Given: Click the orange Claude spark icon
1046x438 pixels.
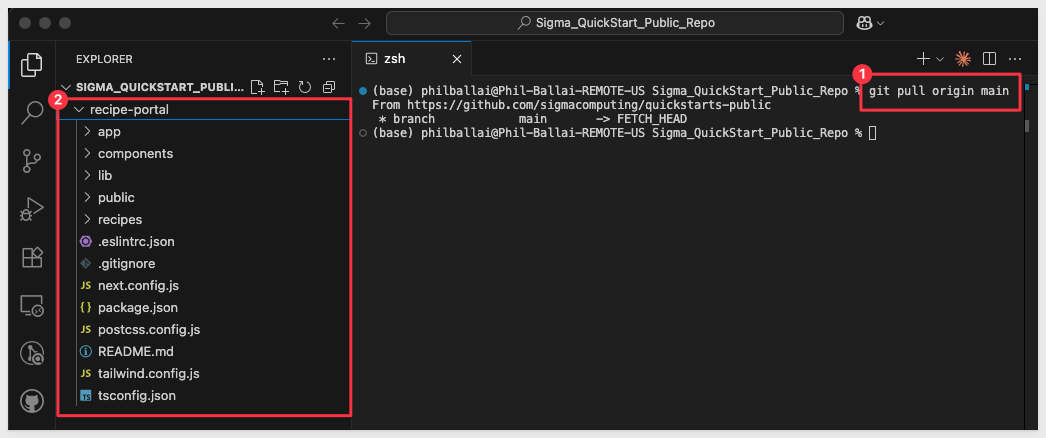Looking at the screenshot, I should coord(963,59).
